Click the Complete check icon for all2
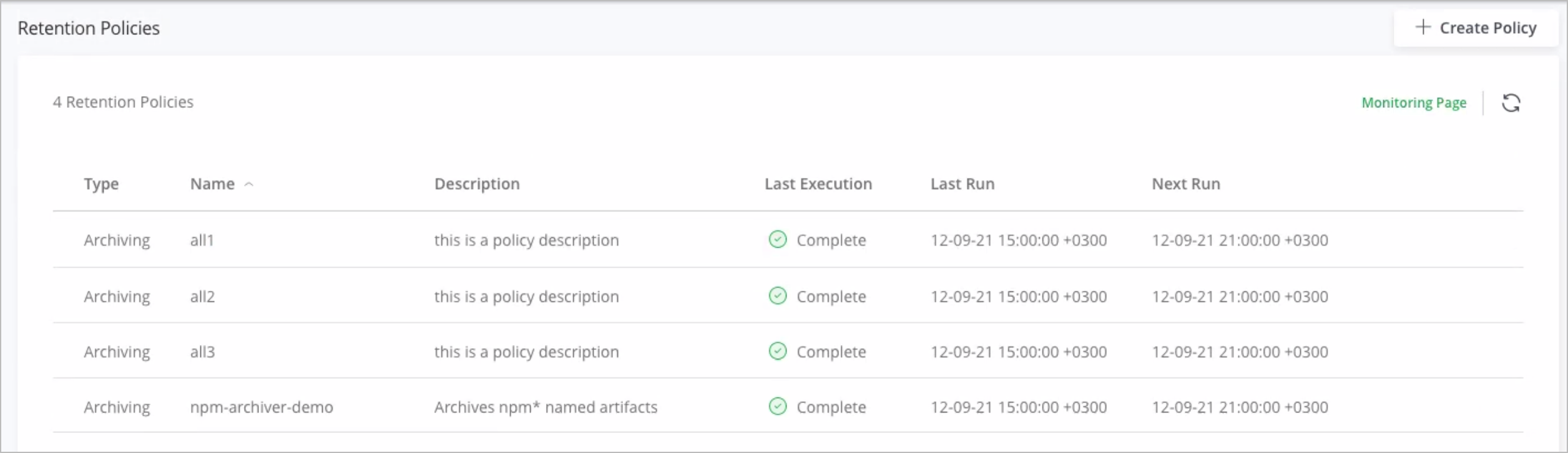1568x453 pixels. (777, 296)
